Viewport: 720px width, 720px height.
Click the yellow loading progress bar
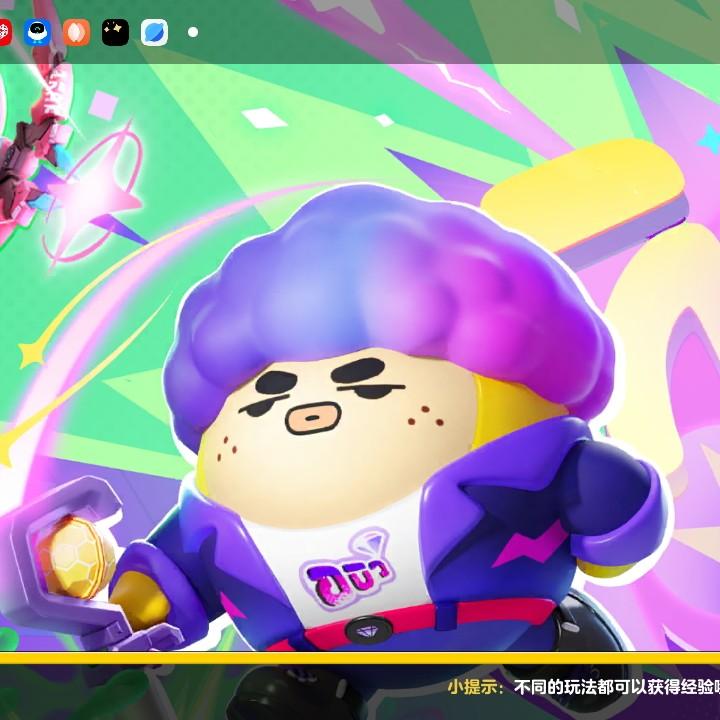(x=360, y=658)
